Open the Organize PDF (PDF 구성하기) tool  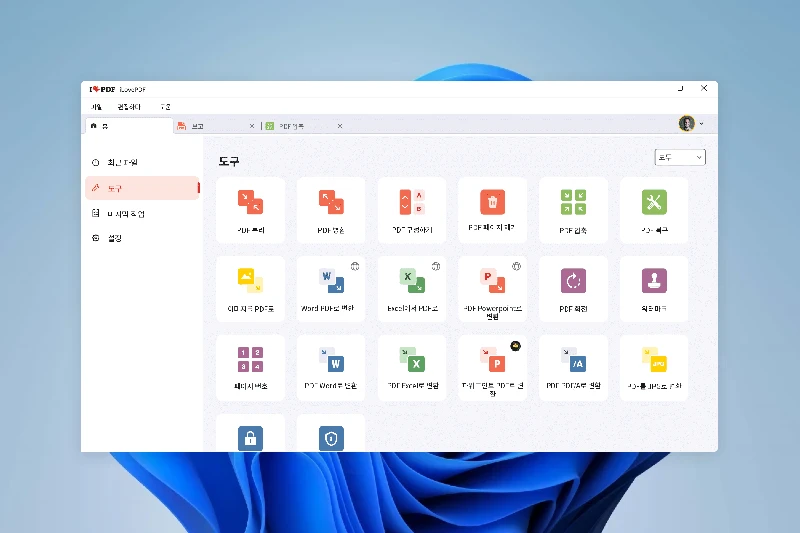412,211
